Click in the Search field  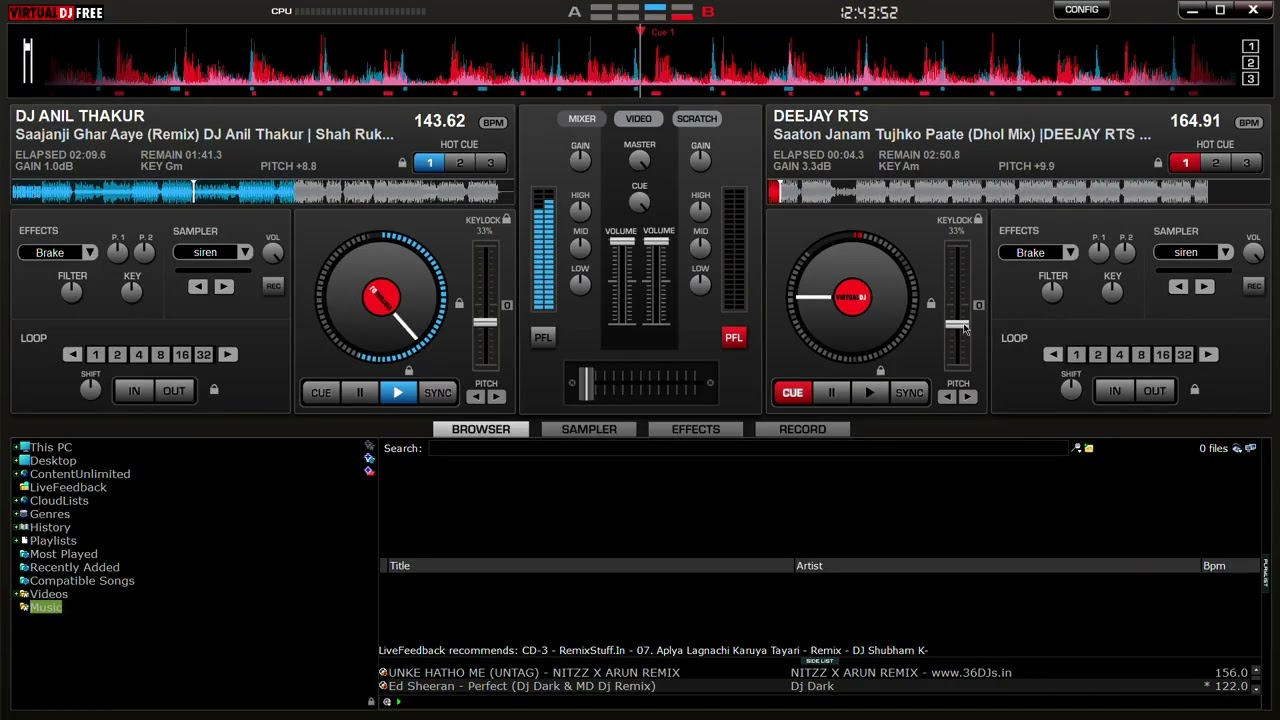tap(749, 449)
